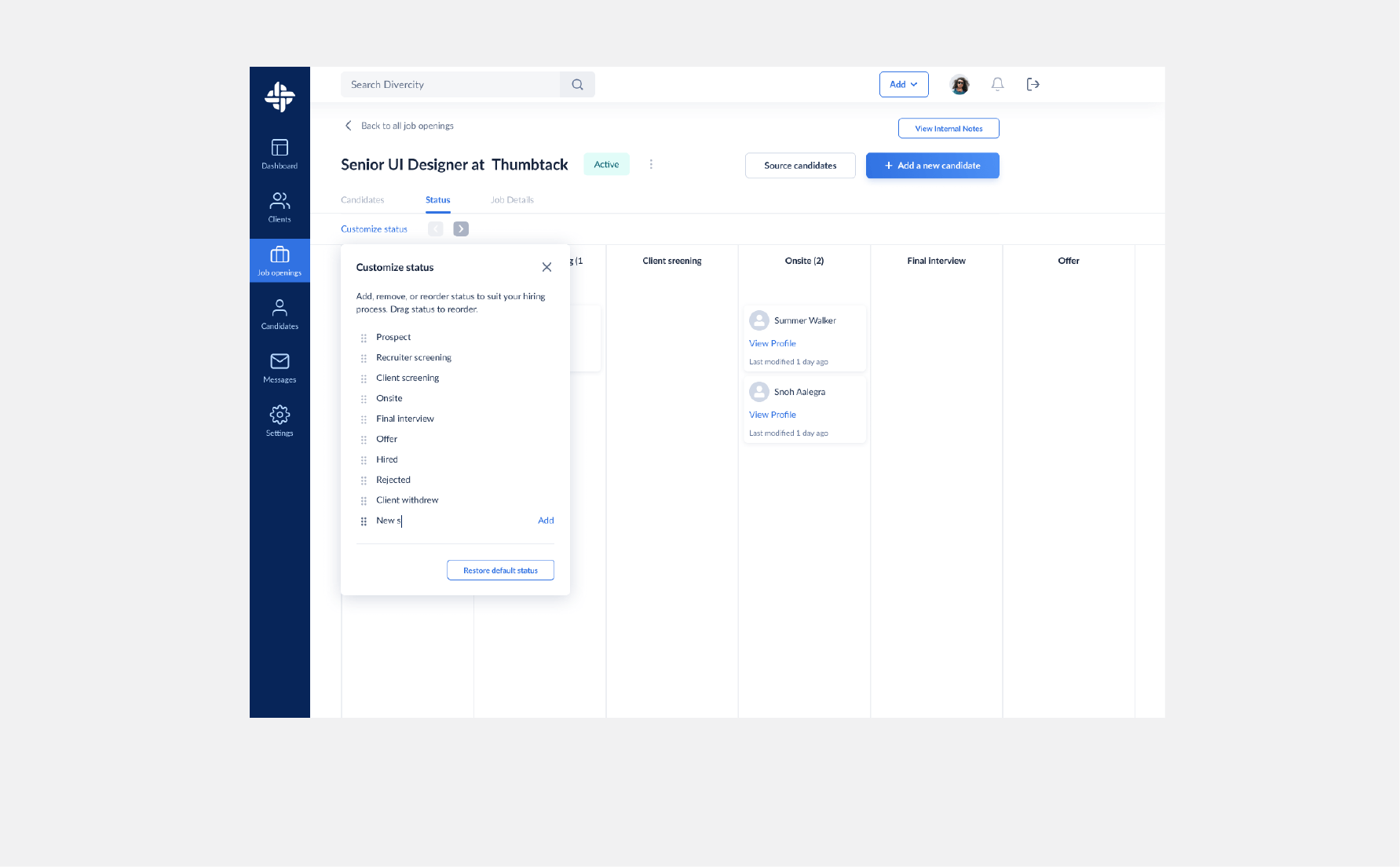This screenshot has width=1400, height=867.
Task: Click the next status arrow
Action: click(x=461, y=229)
